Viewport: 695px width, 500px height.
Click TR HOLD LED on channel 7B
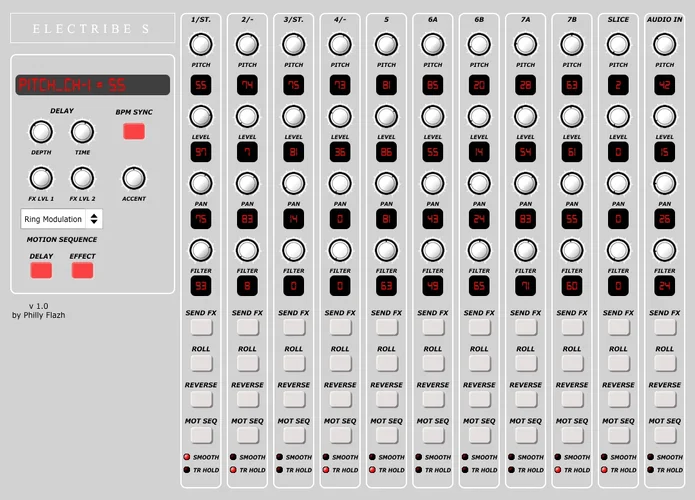click(558, 470)
